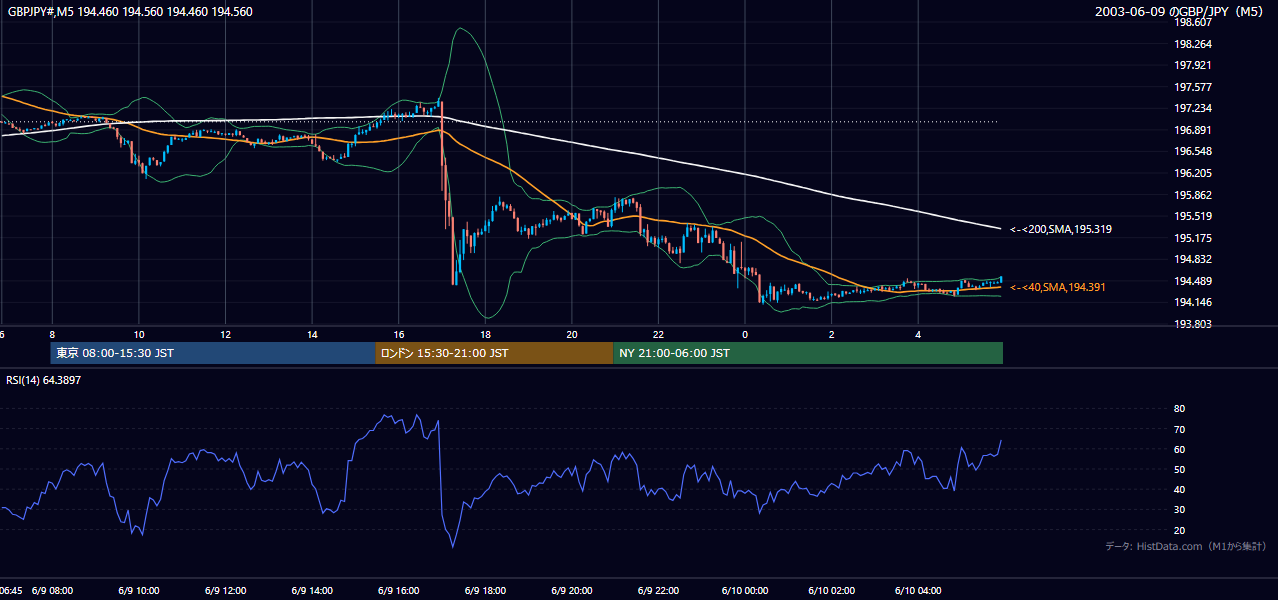Click RSI scale value 40

(x=1179, y=489)
